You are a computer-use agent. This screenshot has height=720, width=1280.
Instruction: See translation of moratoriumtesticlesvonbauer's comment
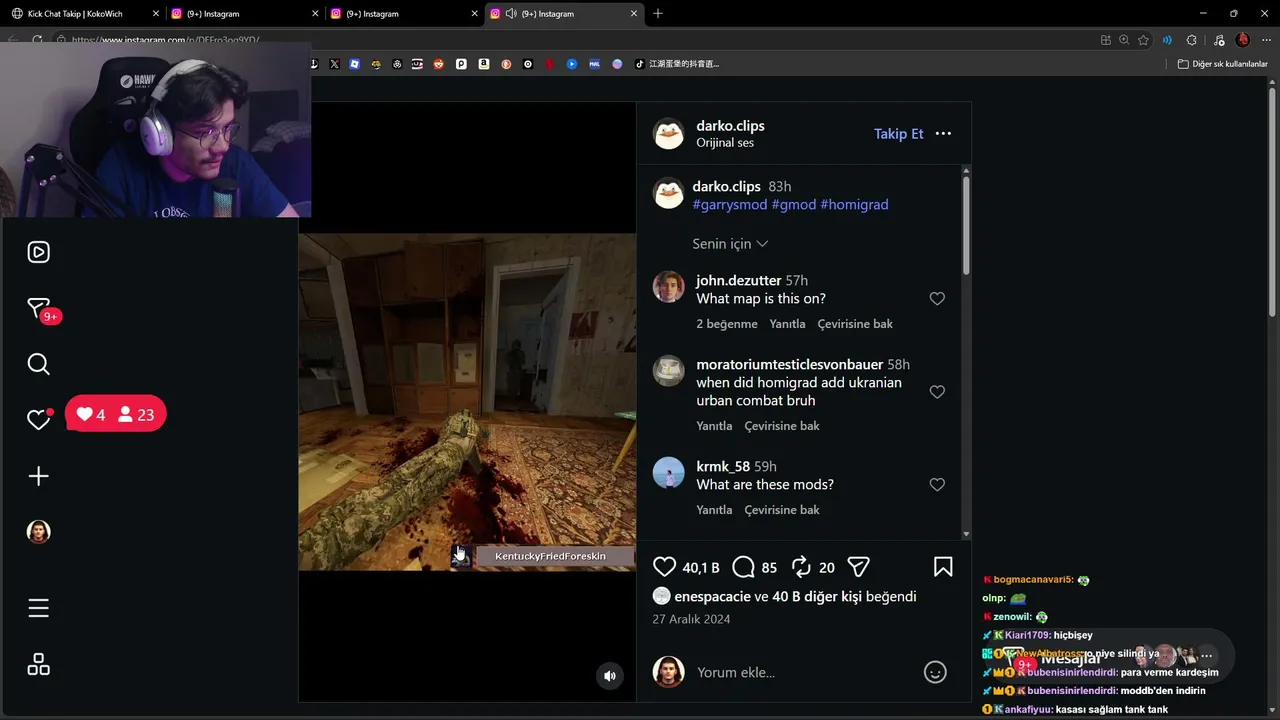point(782,426)
